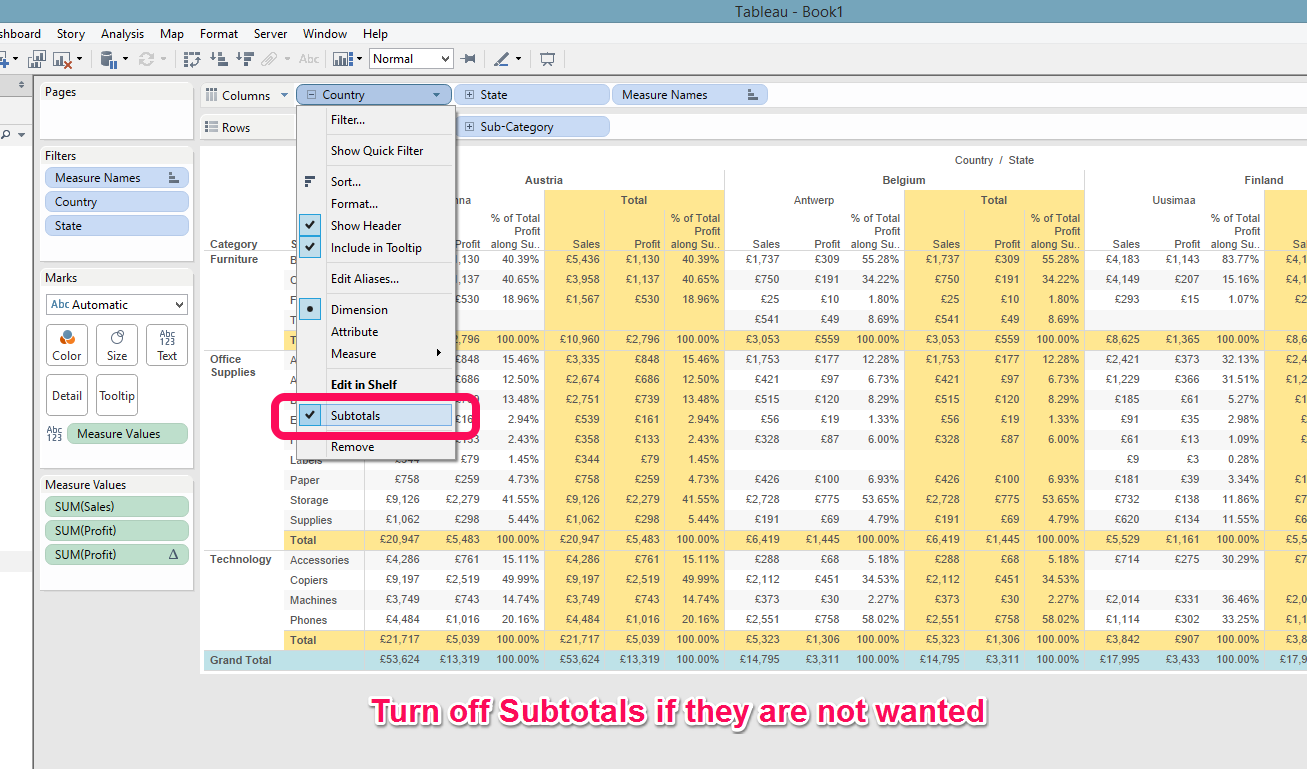The height and width of the screenshot is (769, 1307).
Task: Choose Remove from context menu
Action: click(376, 447)
